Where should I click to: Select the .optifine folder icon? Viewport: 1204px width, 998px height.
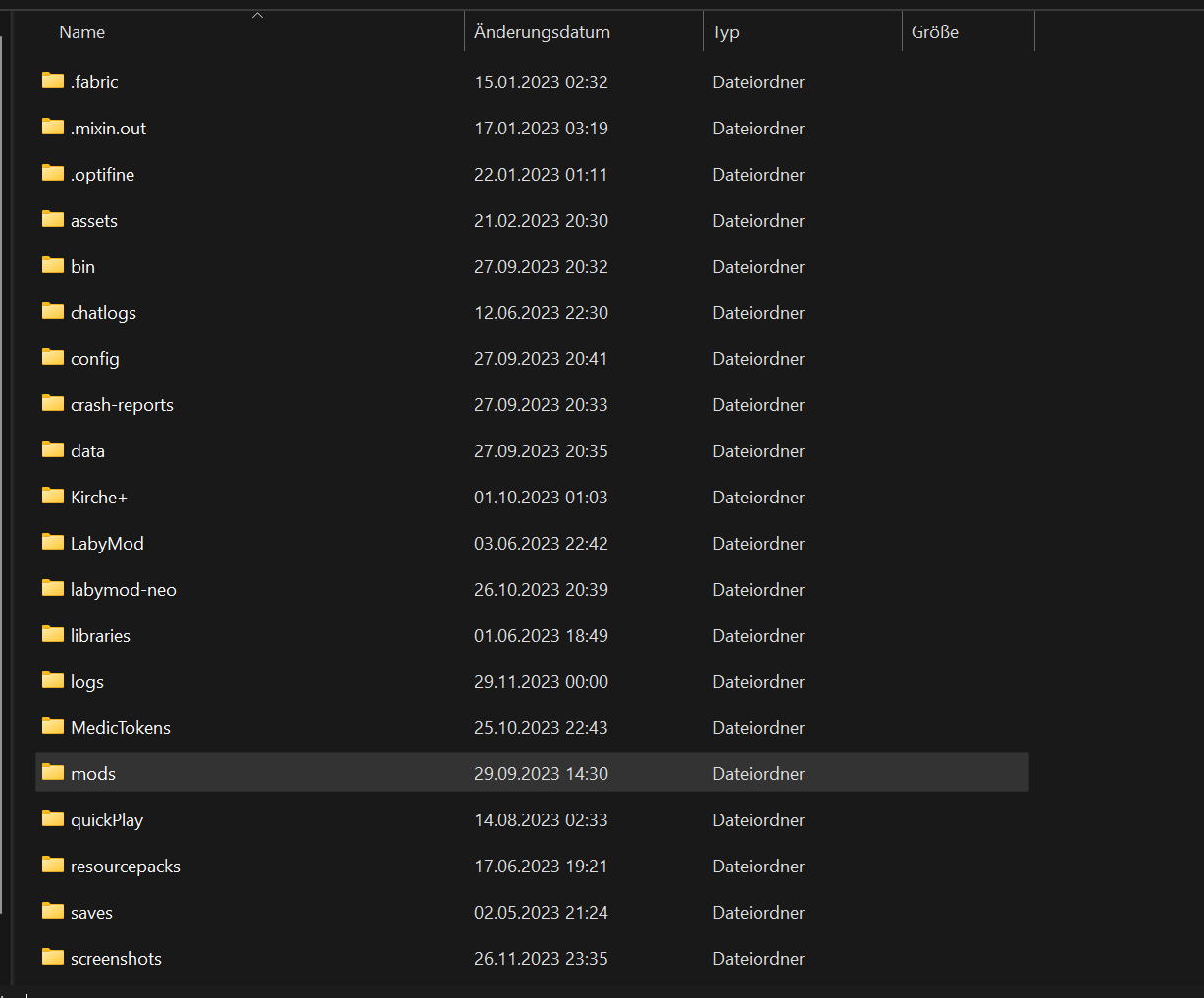click(x=53, y=174)
